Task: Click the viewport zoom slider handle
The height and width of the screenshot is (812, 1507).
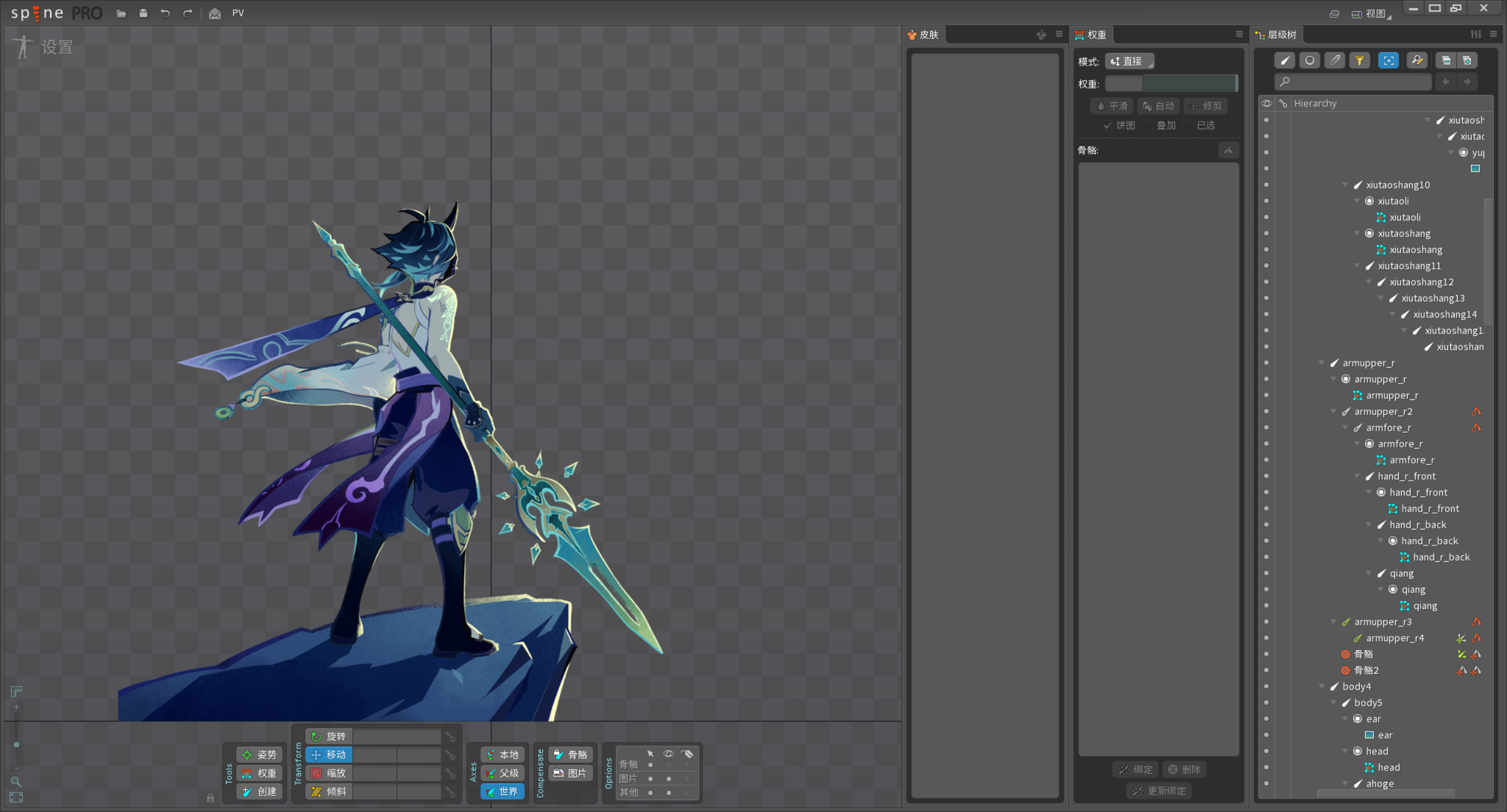Action: 16,744
